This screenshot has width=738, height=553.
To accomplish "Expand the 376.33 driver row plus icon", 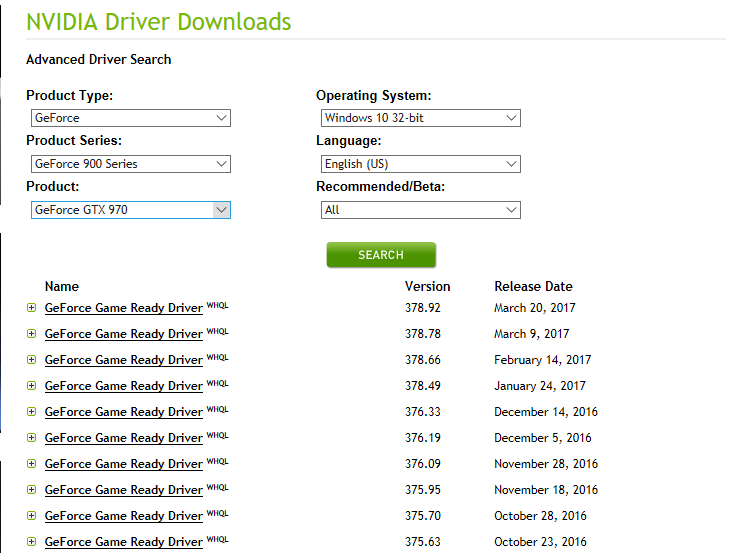I will (x=32, y=412).
